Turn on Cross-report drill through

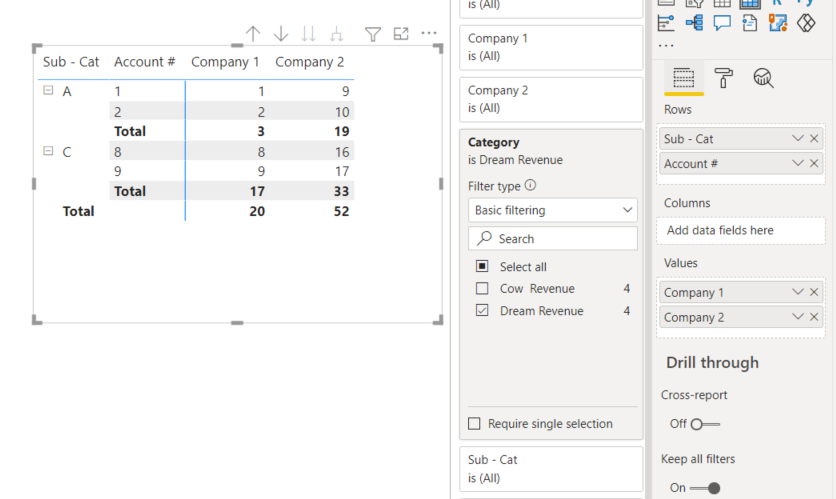(705, 424)
